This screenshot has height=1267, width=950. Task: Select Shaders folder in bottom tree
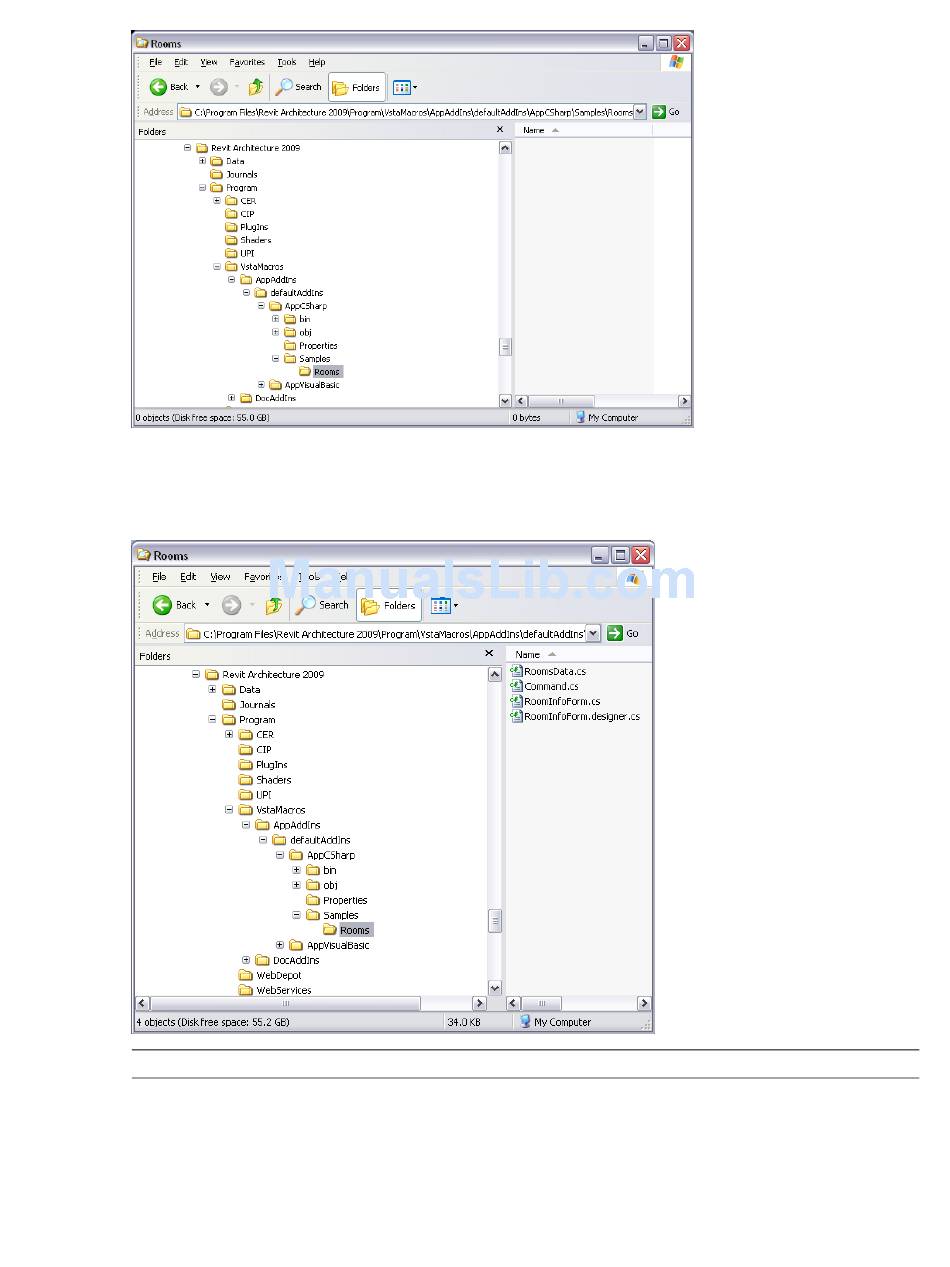(x=265, y=780)
